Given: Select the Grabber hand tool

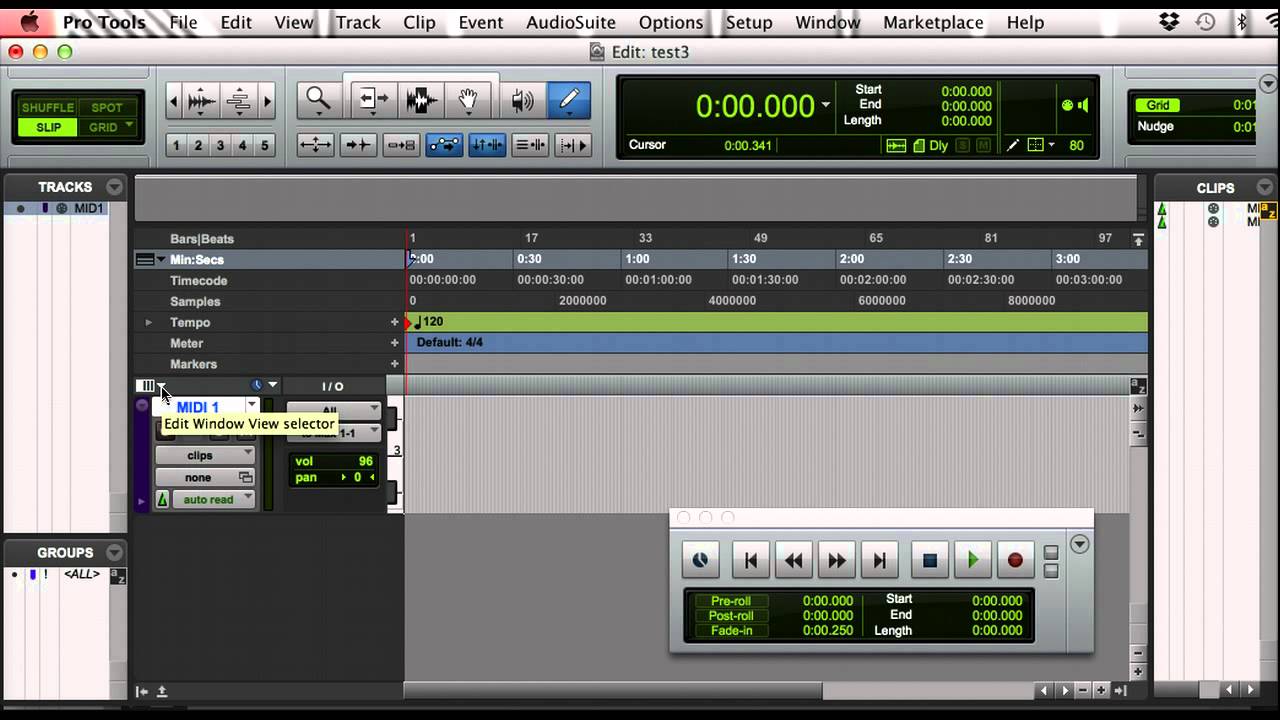Looking at the screenshot, I should [x=468, y=99].
